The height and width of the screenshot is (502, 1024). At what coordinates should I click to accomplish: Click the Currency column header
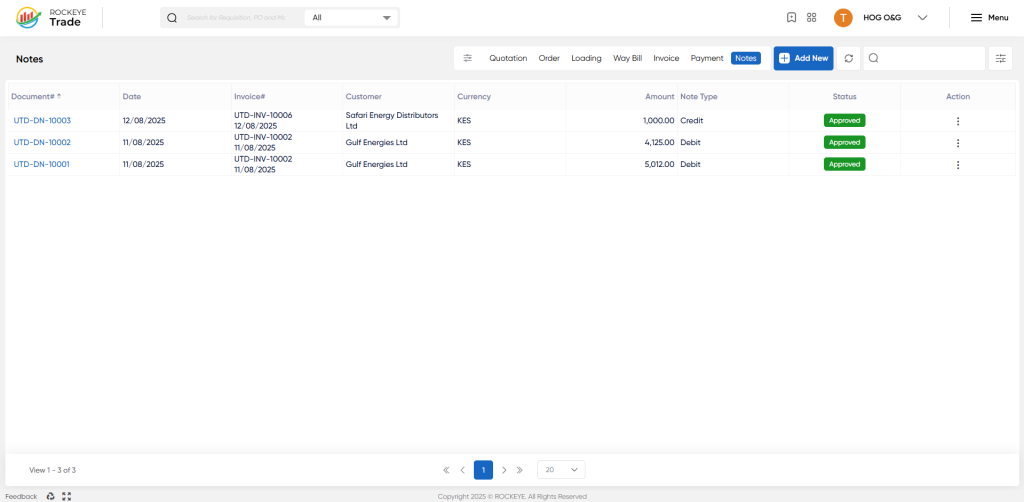[x=473, y=96]
